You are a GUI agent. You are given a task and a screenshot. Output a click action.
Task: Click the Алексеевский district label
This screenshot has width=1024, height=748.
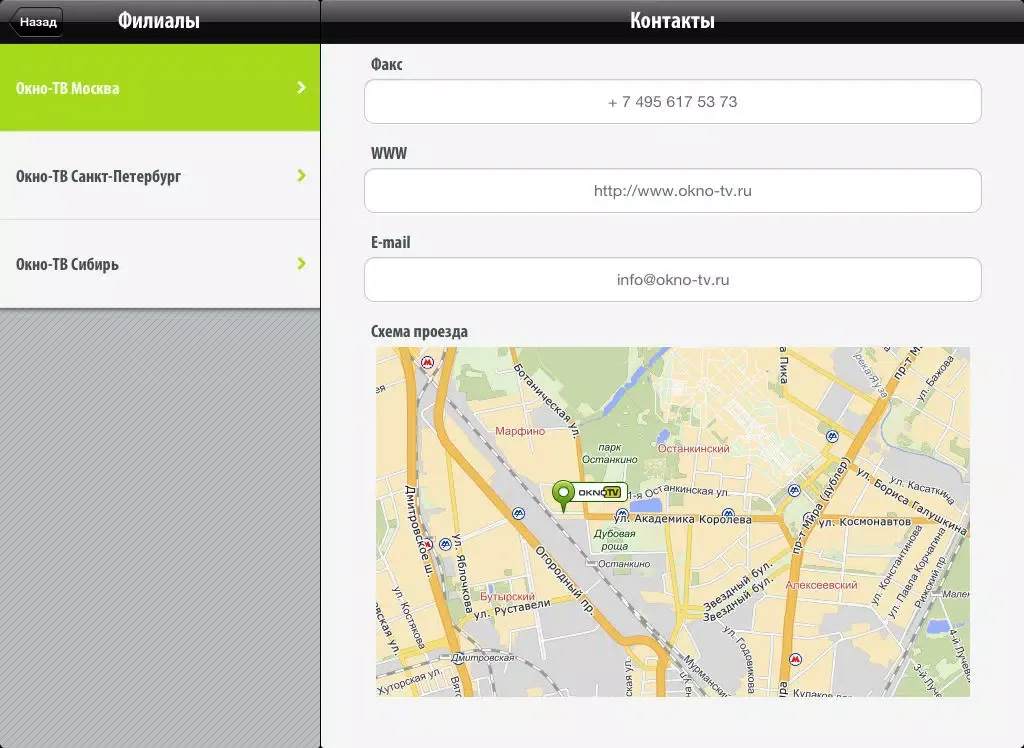pos(822,585)
